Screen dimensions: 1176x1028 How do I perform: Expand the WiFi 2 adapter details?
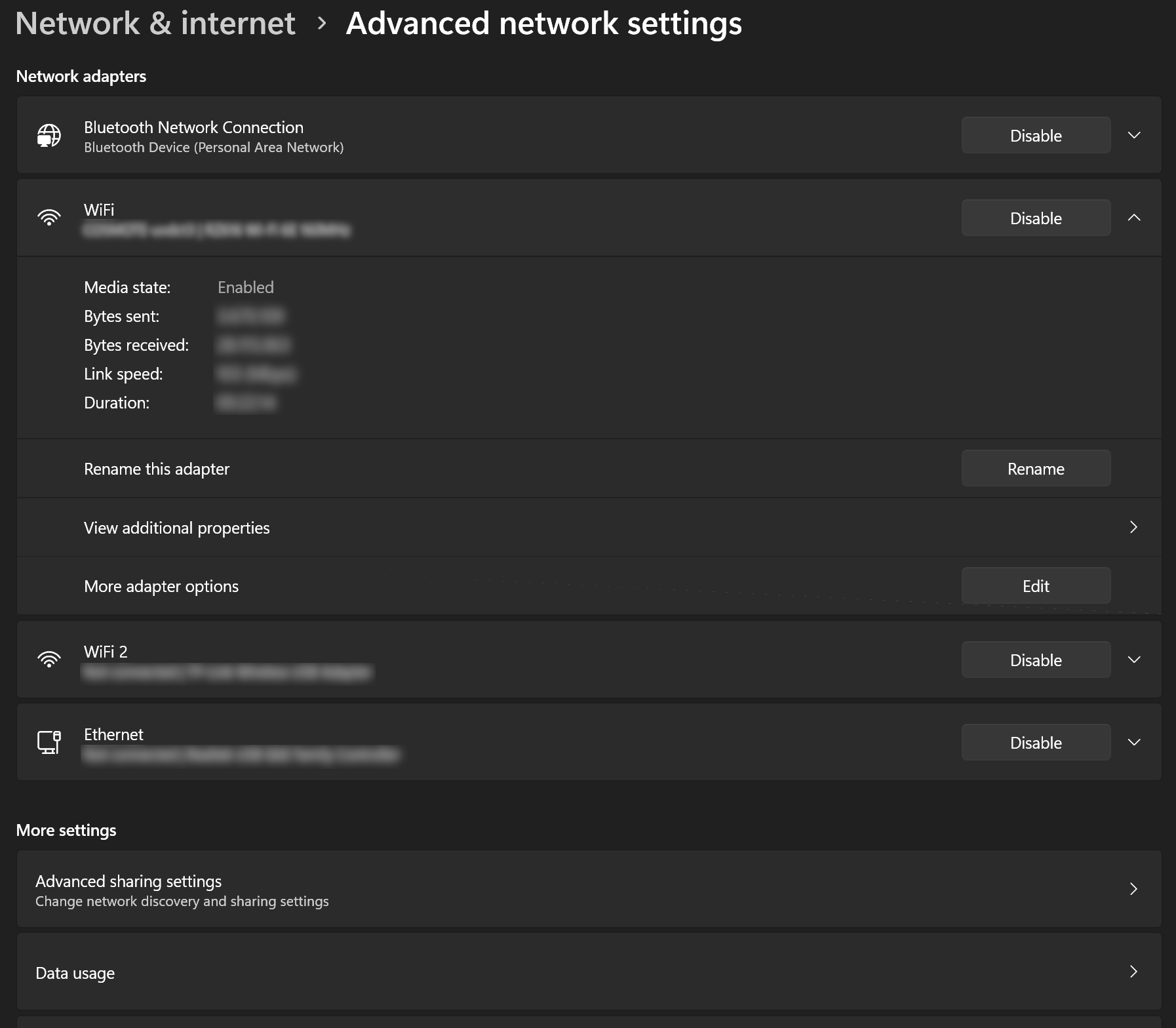pos(1134,660)
